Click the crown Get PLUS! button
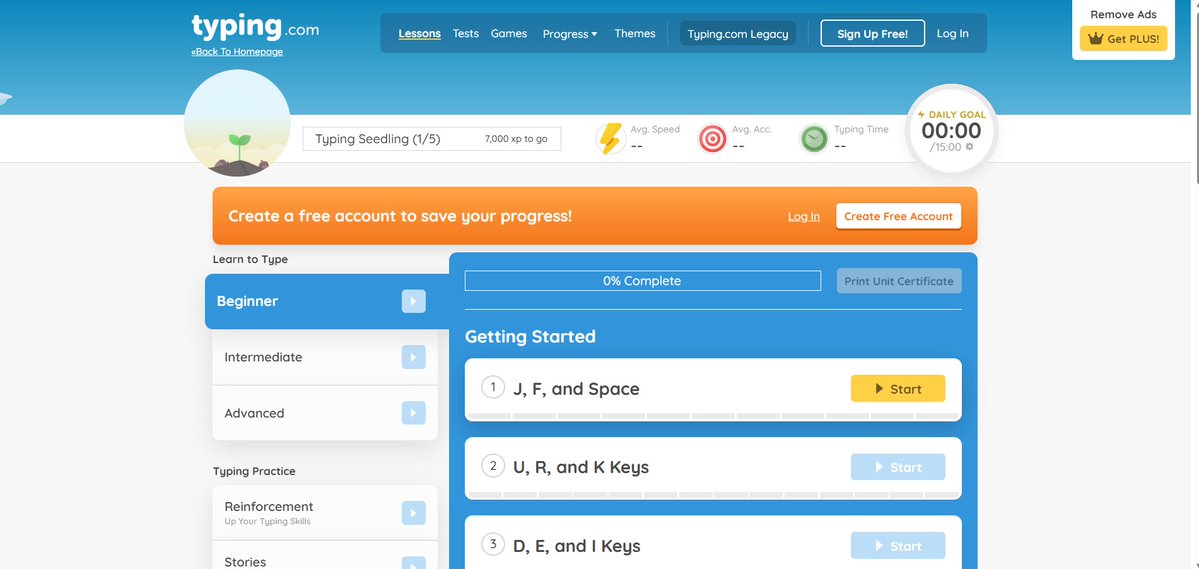Viewport: 1199px width, 569px height. 1123,39
